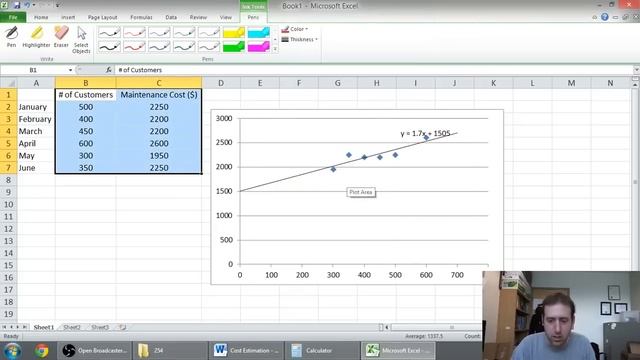
Task: Click the formula bar text field
Action: pyautogui.click(x=373, y=70)
